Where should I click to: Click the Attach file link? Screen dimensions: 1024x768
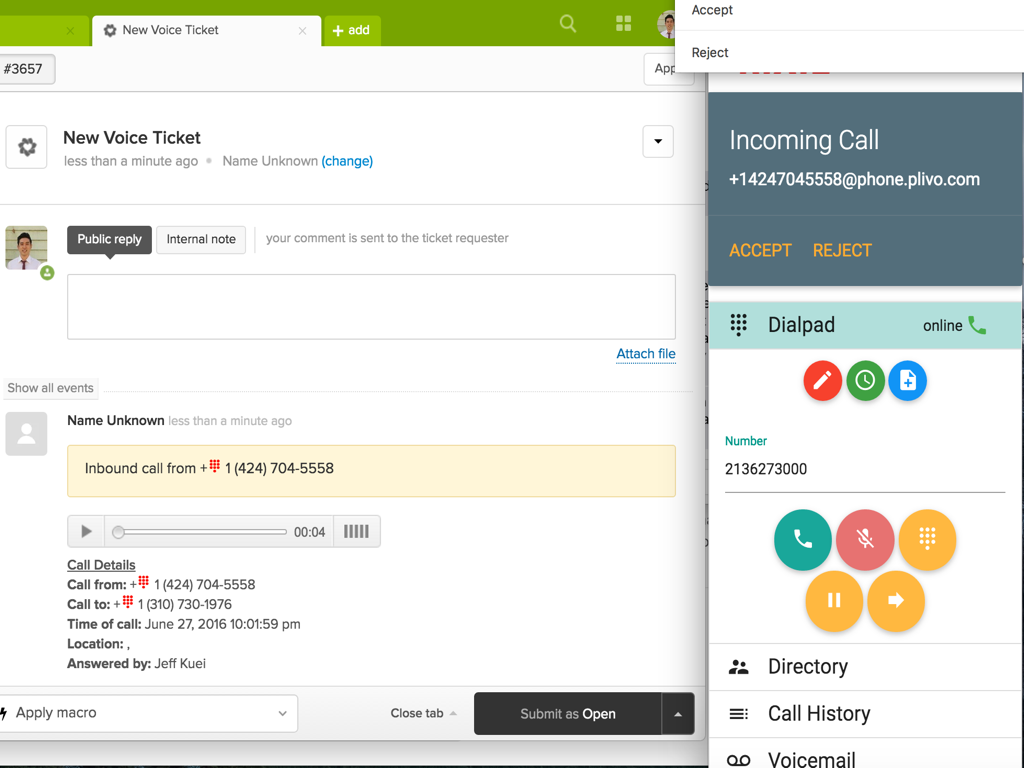tap(645, 354)
